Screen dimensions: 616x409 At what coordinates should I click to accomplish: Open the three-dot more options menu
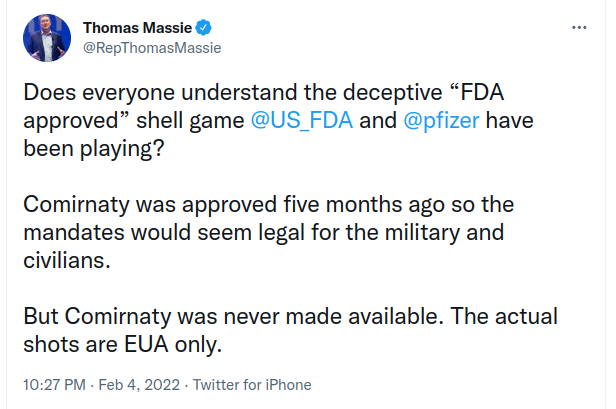pyautogui.click(x=579, y=28)
